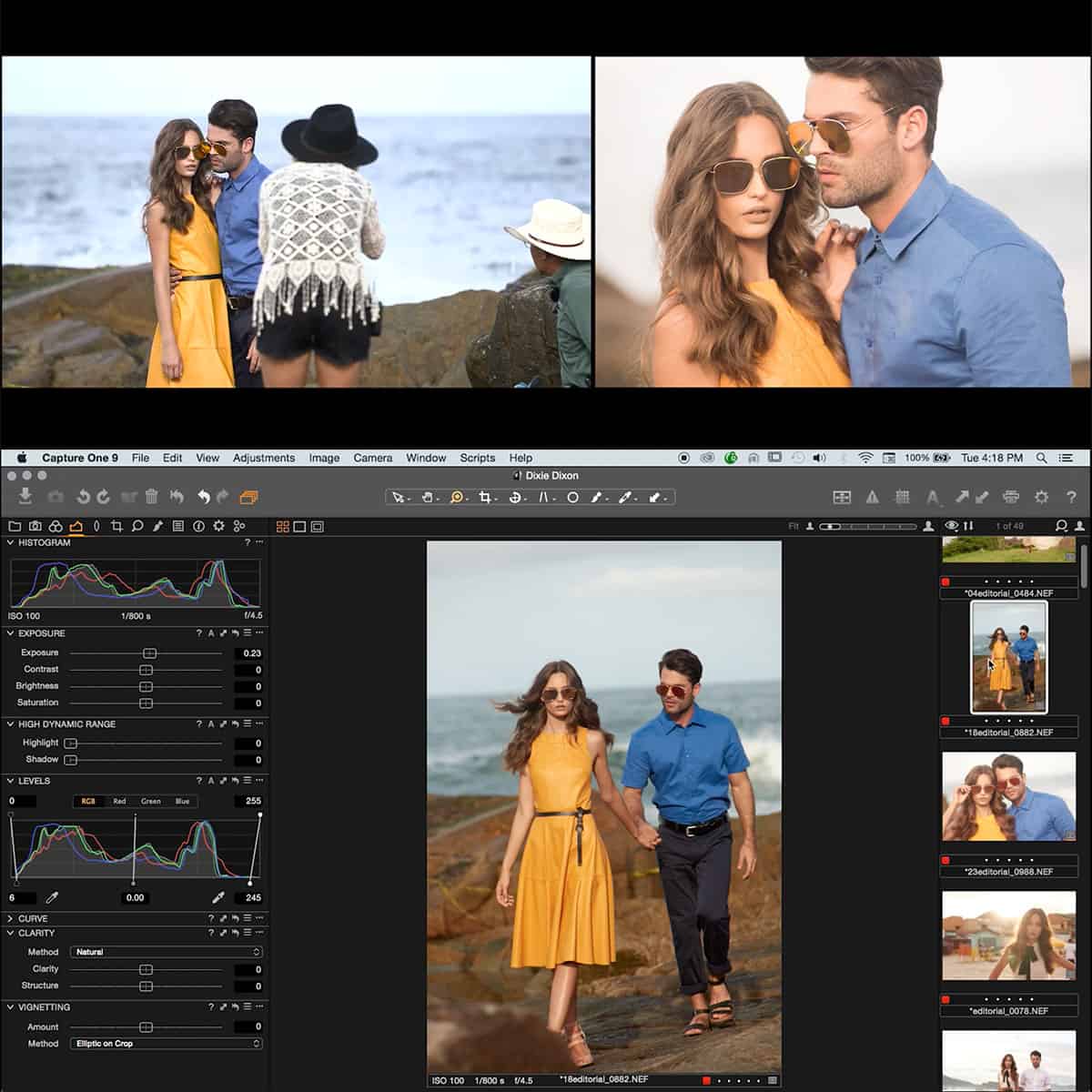The width and height of the screenshot is (1092, 1092).
Task: Click the Print icon in toolbar
Action: (1010, 497)
